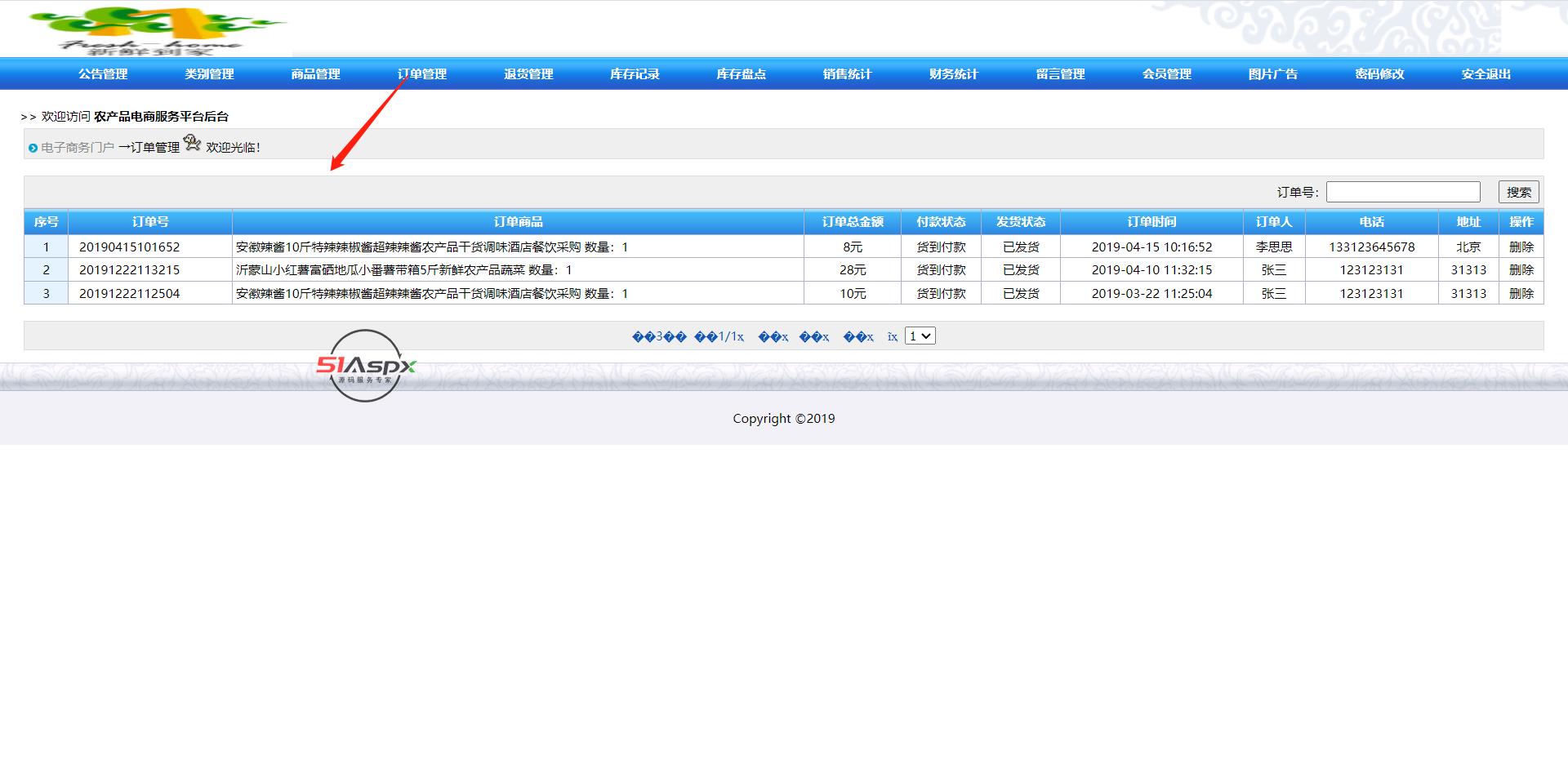Open the 公告管理 menu
Image resolution: width=1568 pixels, height=769 pixels.
tap(103, 74)
